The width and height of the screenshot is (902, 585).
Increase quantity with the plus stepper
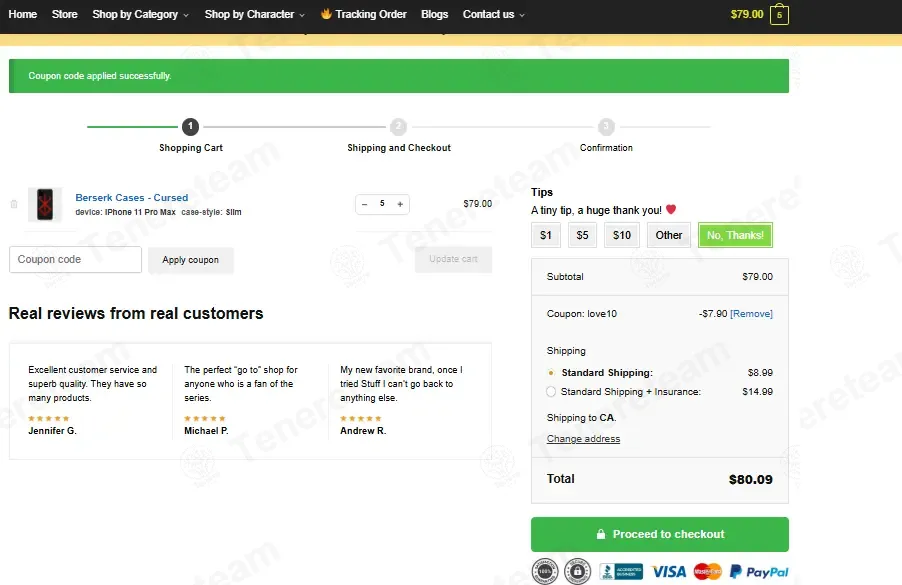pos(400,204)
